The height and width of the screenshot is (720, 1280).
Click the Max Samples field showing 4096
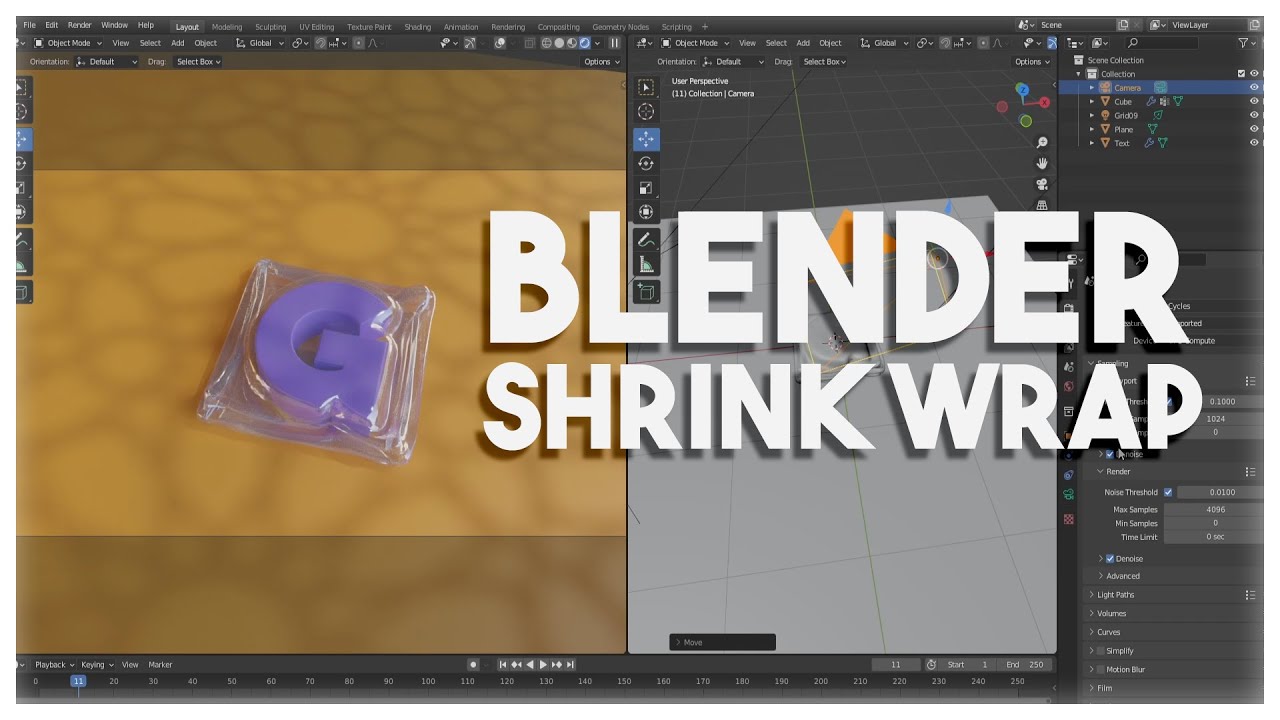[1215, 510]
